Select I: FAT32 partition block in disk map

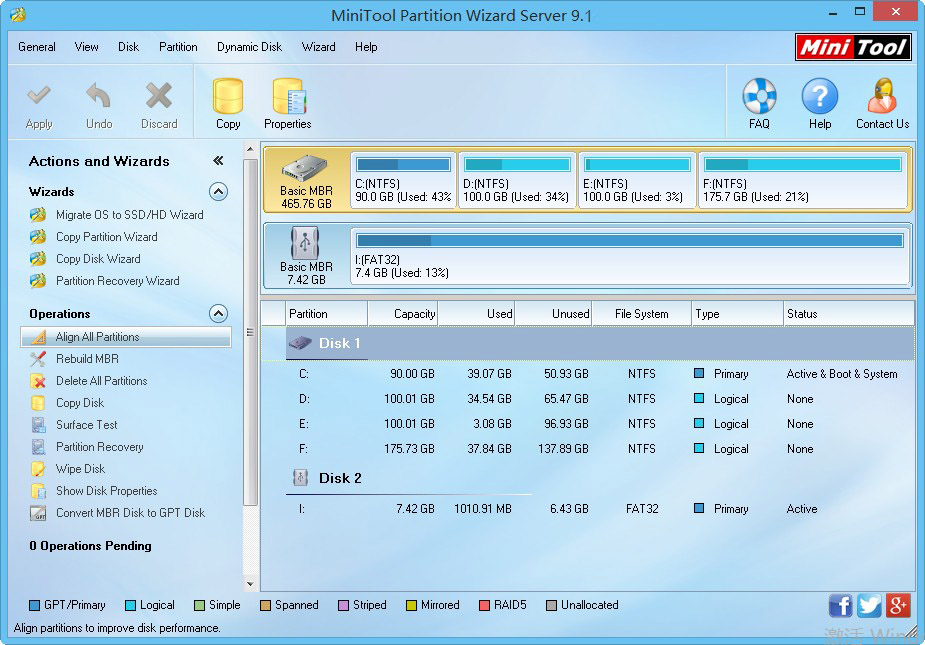coord(629,256)
